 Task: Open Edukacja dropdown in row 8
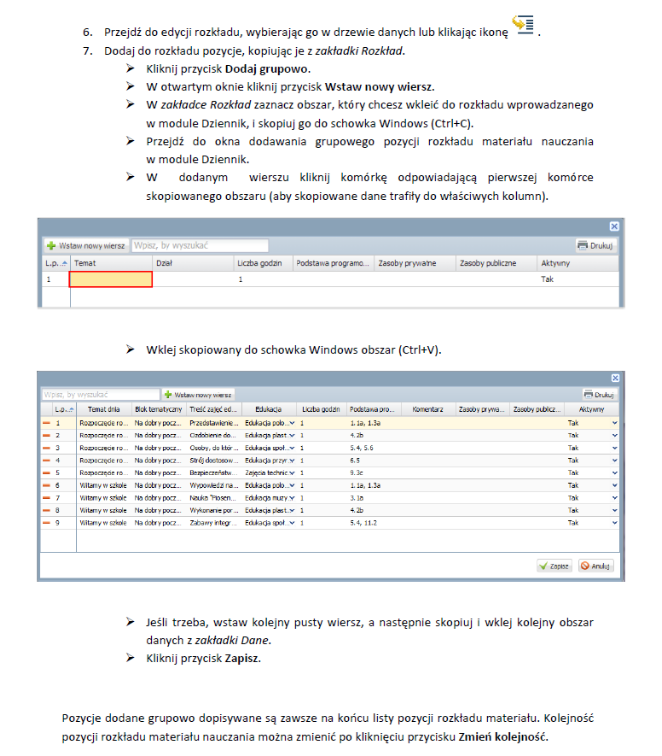point(292,510)
